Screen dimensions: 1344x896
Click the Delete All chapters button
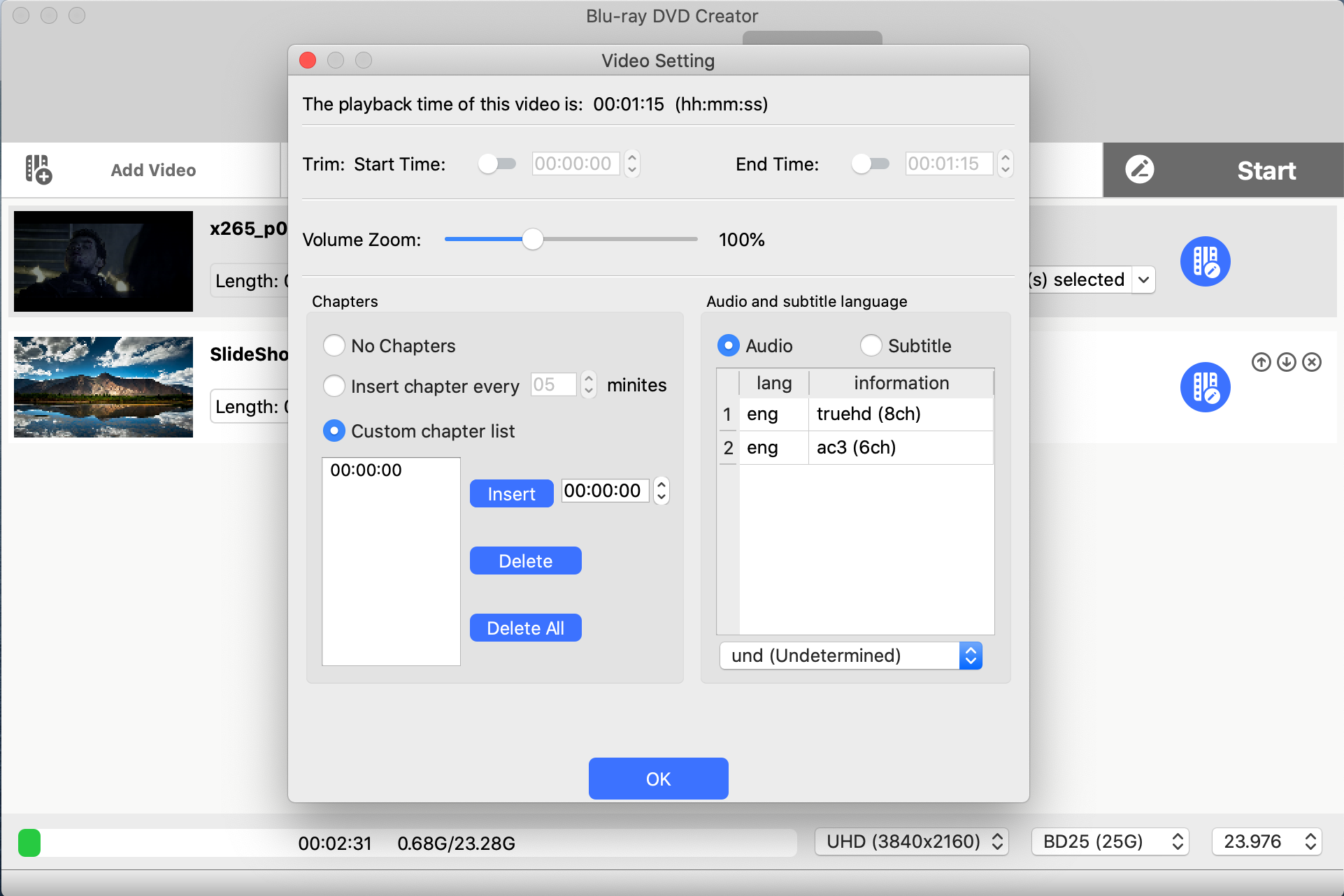click(525, 628)
